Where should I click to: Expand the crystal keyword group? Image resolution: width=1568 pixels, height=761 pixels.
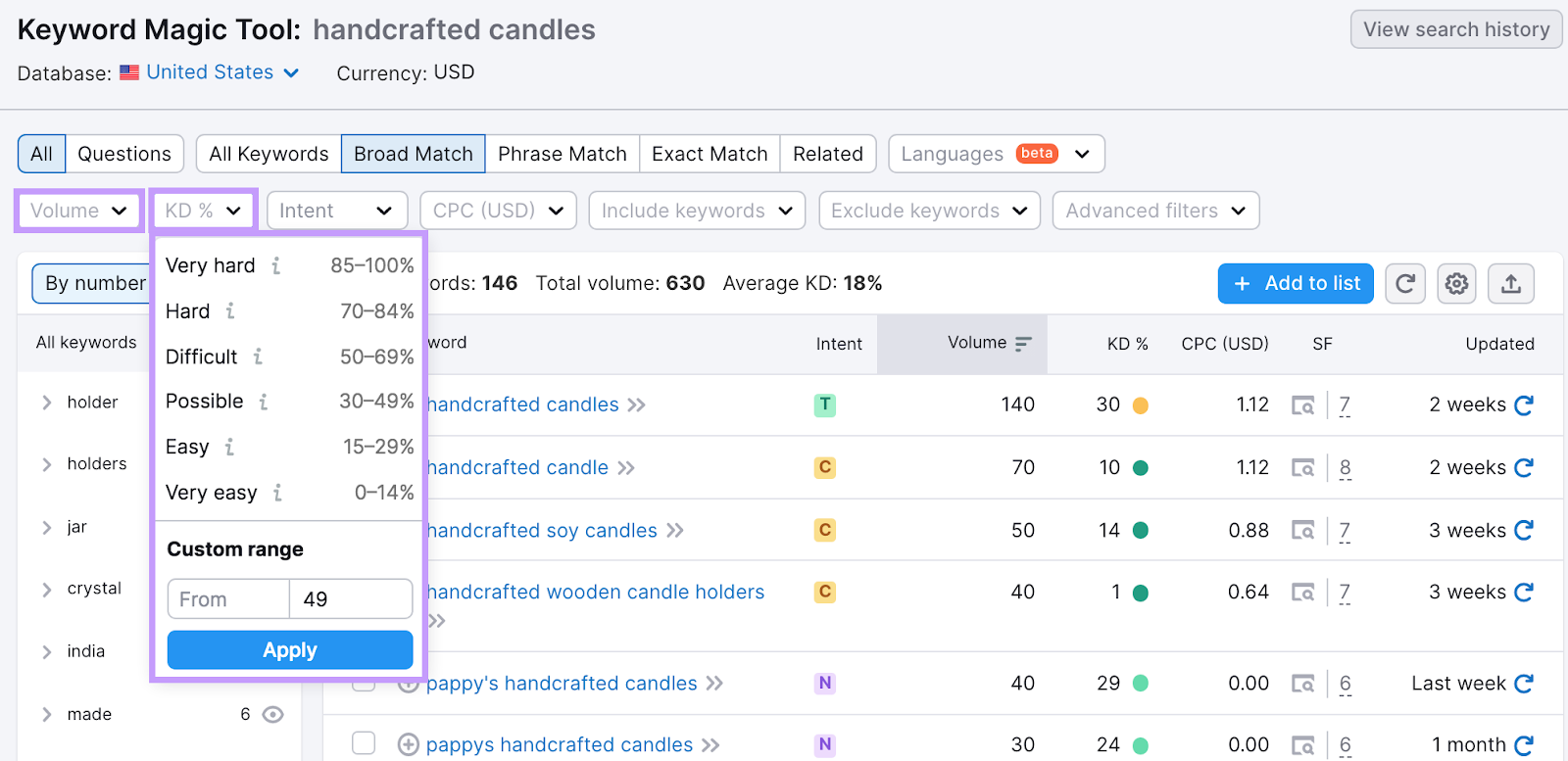click(x=46, y=590)
